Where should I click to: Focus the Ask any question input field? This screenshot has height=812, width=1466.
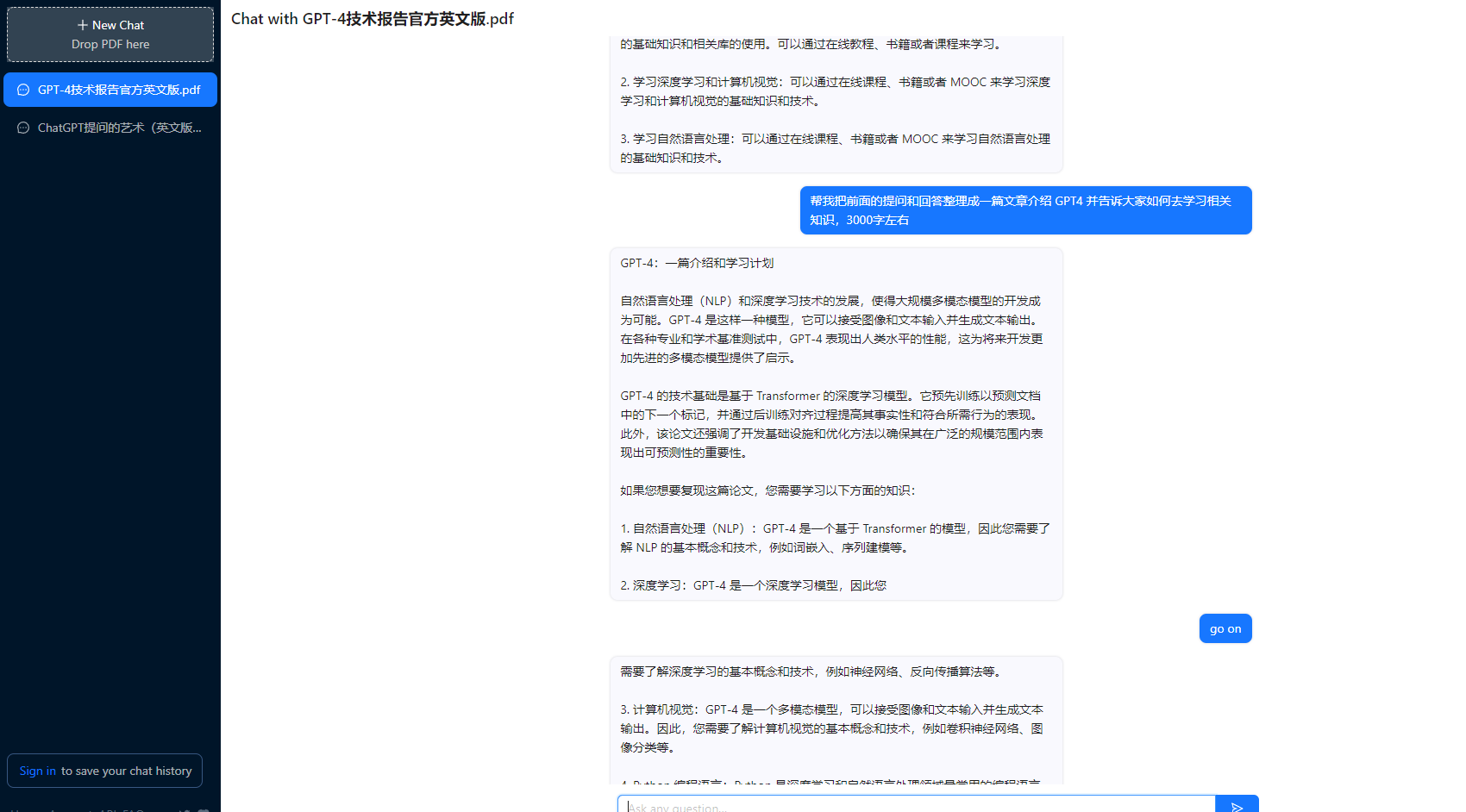pyautogui.click(x=916, y=805)
